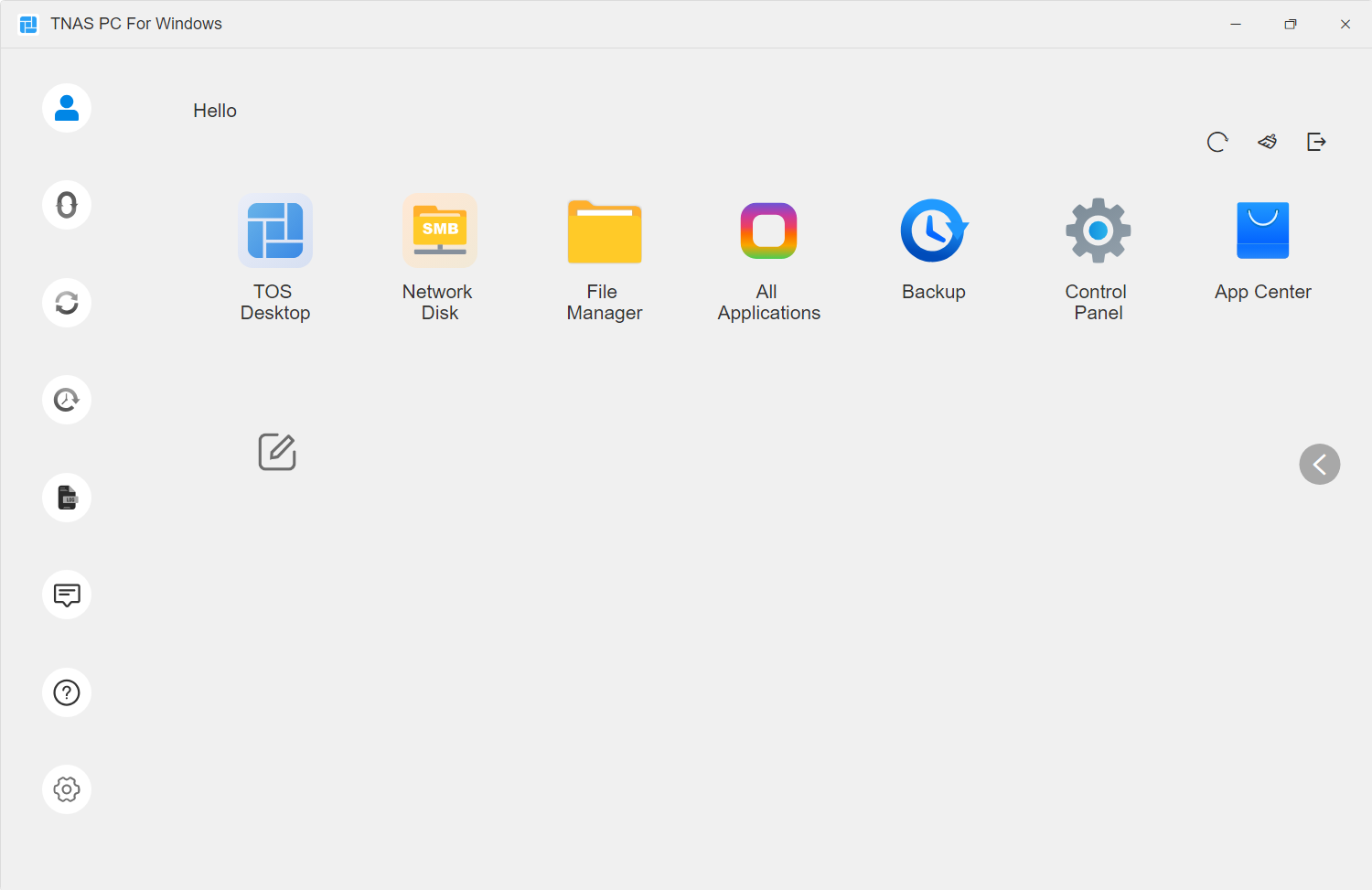The height and width of the screenshot is (890, 1372).
Task: Click the chain link sidebar icon
Action: 67,205
